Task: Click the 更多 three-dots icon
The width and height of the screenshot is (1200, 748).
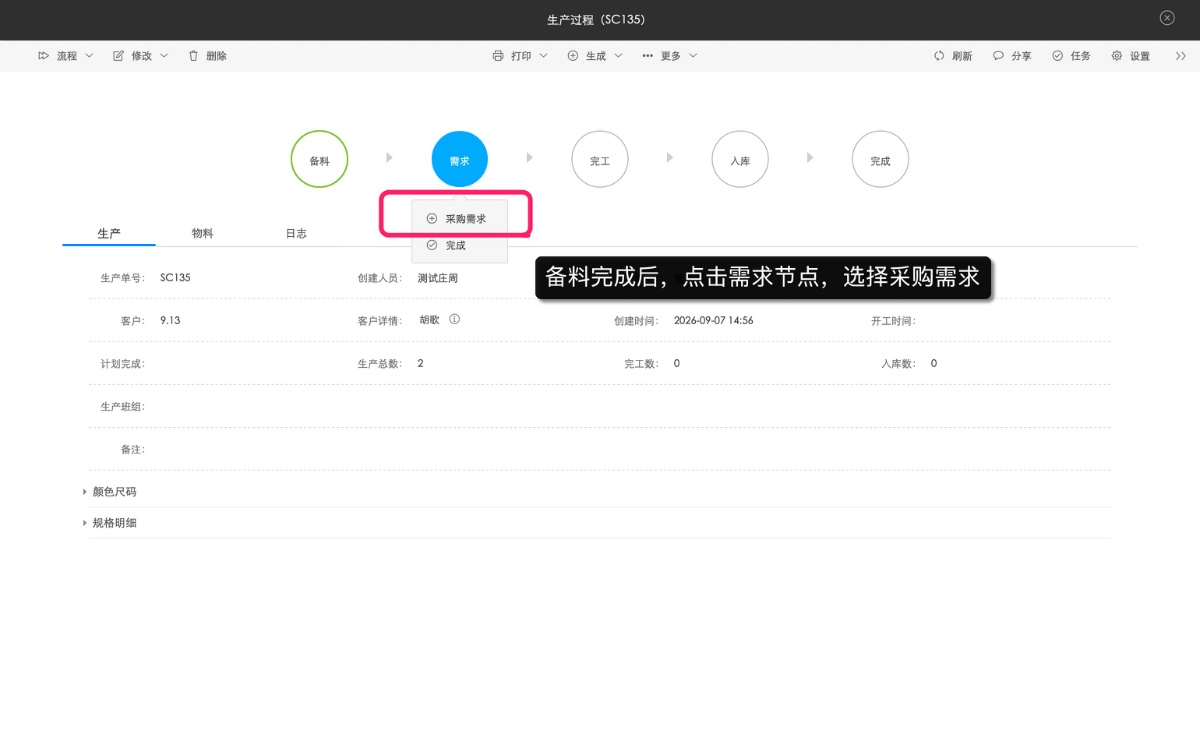Action: 648,56
